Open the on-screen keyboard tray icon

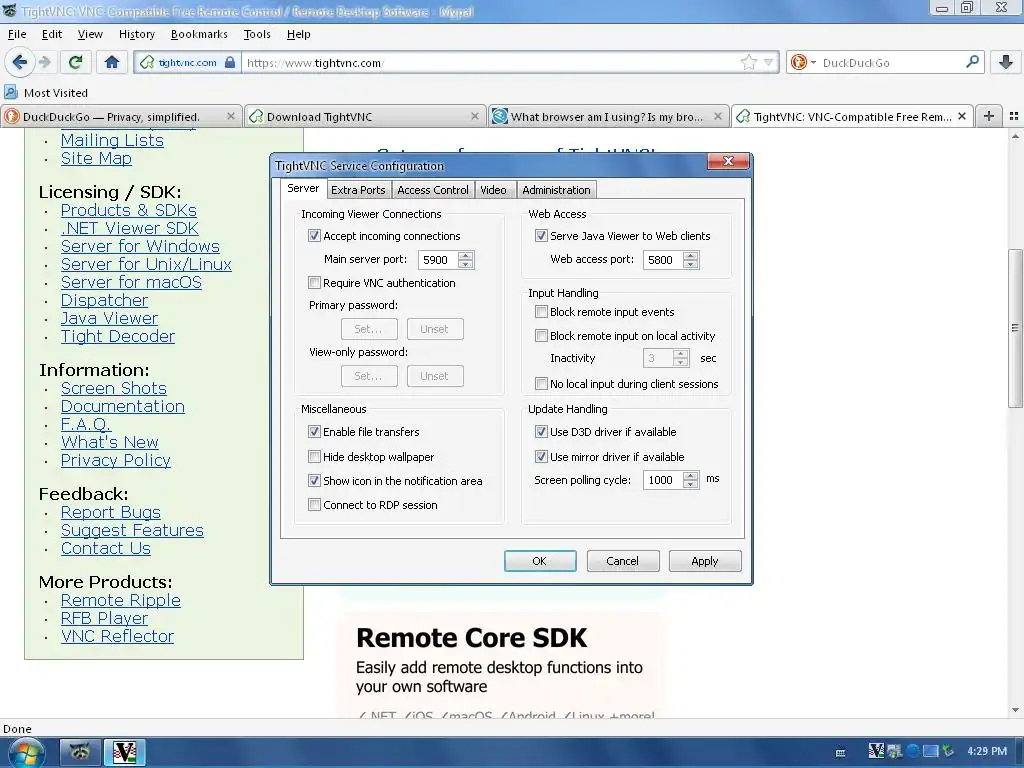(840, 752)
